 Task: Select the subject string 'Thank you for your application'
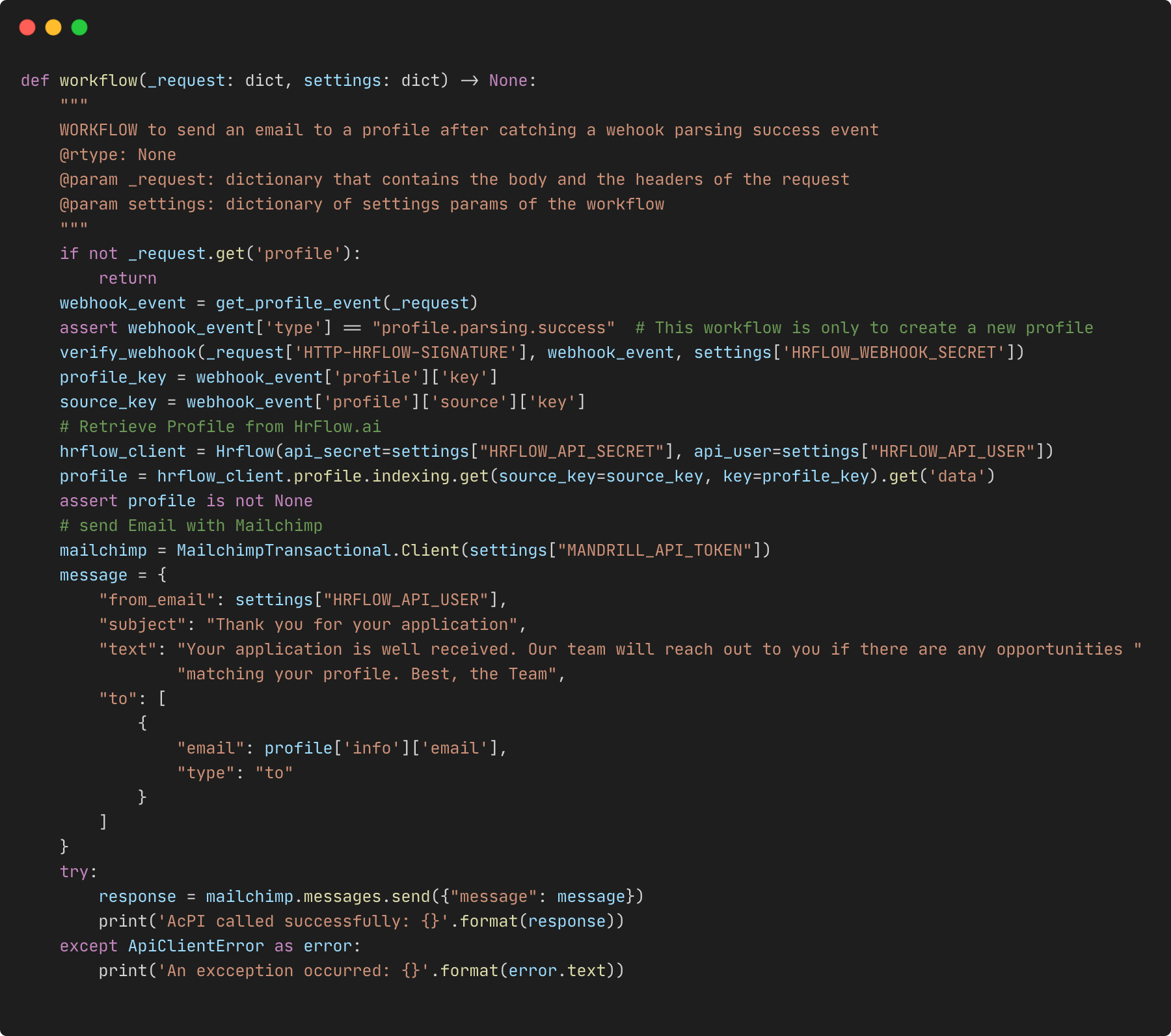(x=364, y=624)
